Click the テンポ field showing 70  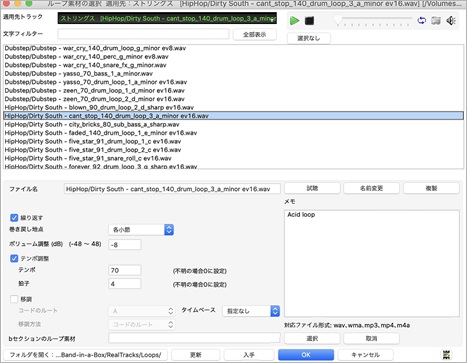pyautogui.click(x=125, y=270)
